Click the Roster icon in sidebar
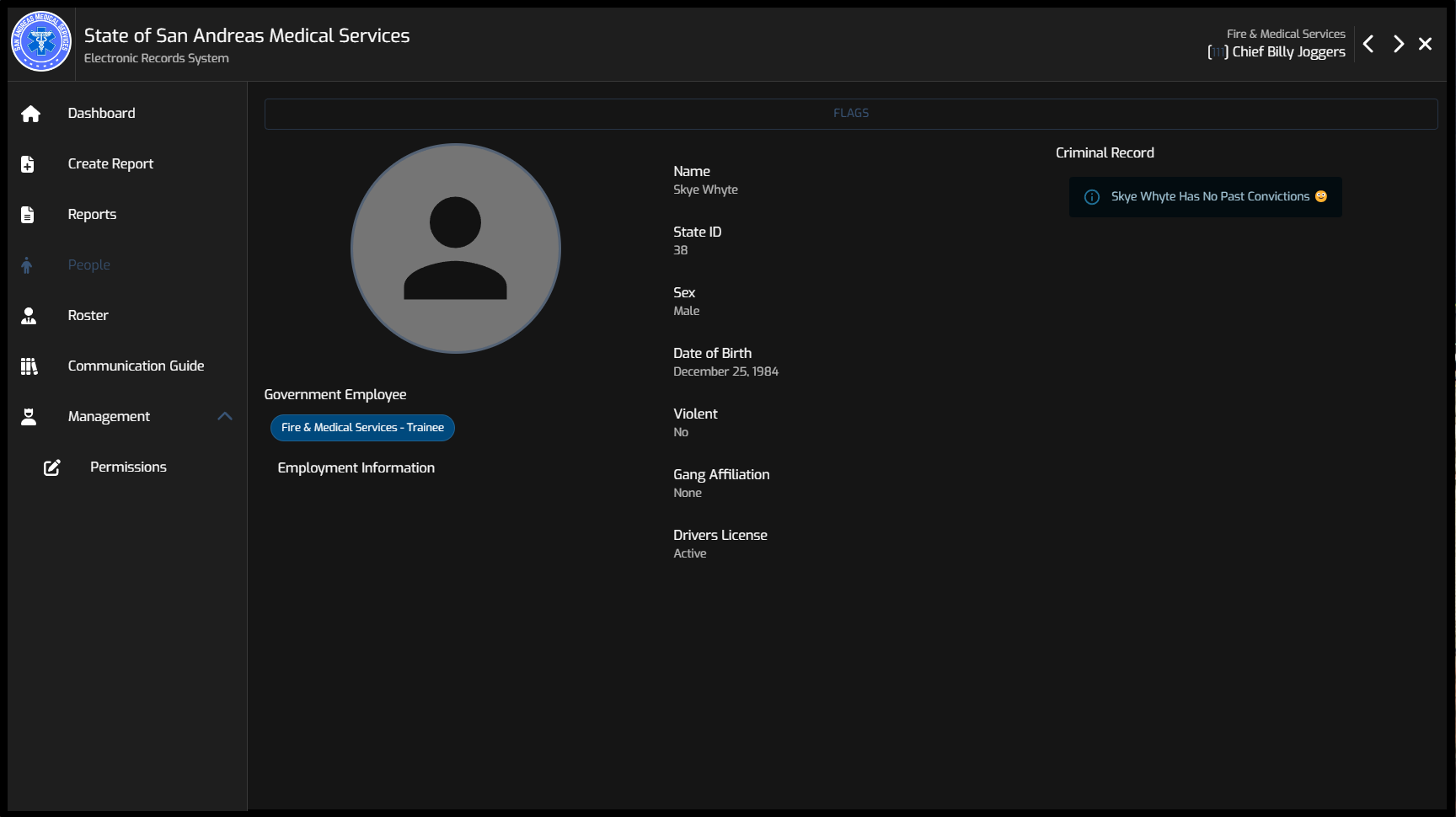This screenshot has height=817, width=1456. 29,316
